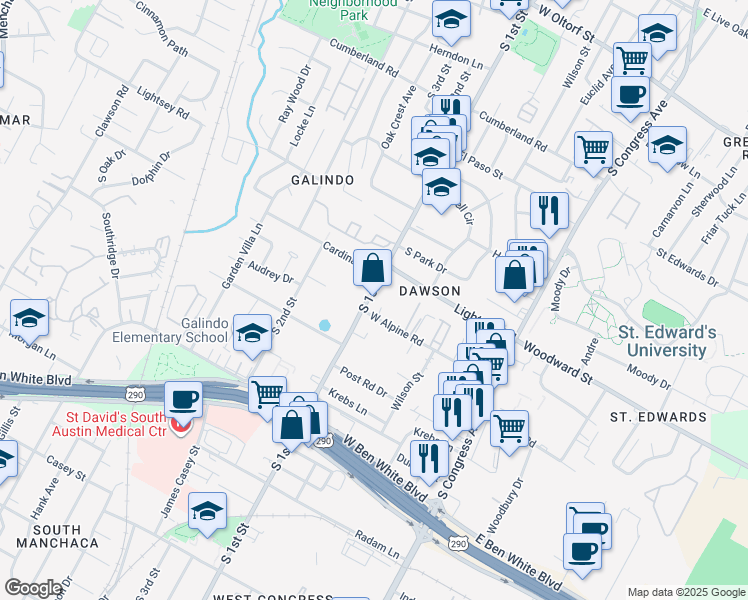Click the shopping bag marker near Cardinal Ln
The height and width of the screenshot is (600, 748).
coord(372,269)
